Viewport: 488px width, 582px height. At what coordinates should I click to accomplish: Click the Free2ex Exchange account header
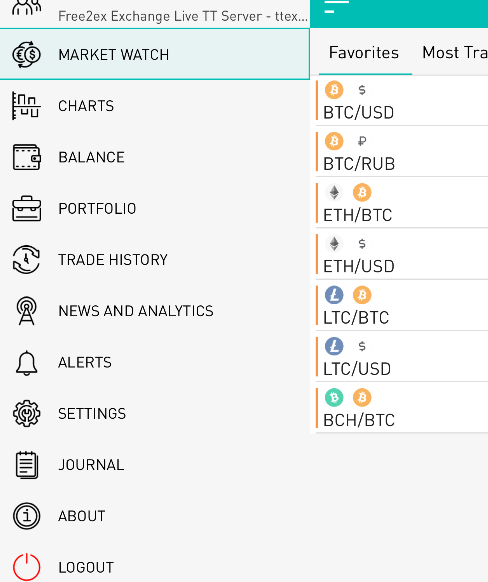coord(155,14)
